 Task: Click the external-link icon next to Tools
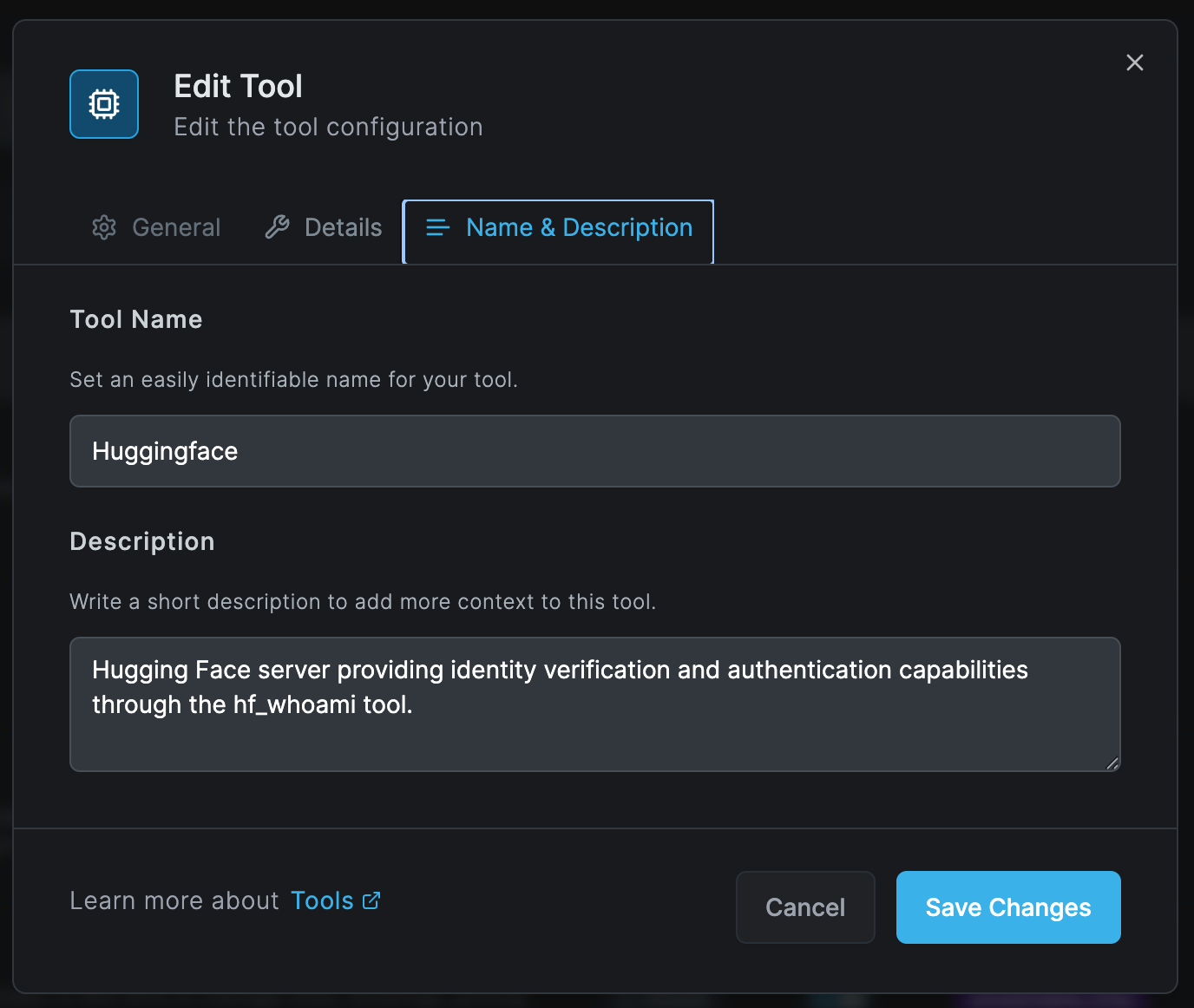(371, 900)
